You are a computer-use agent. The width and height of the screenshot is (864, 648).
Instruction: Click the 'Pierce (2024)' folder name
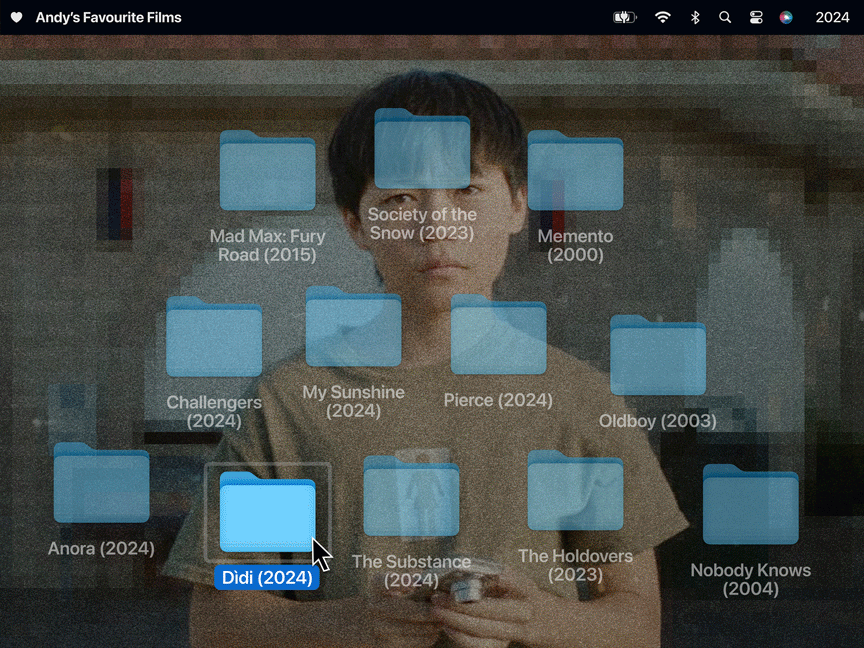click(x=498, y=400)
